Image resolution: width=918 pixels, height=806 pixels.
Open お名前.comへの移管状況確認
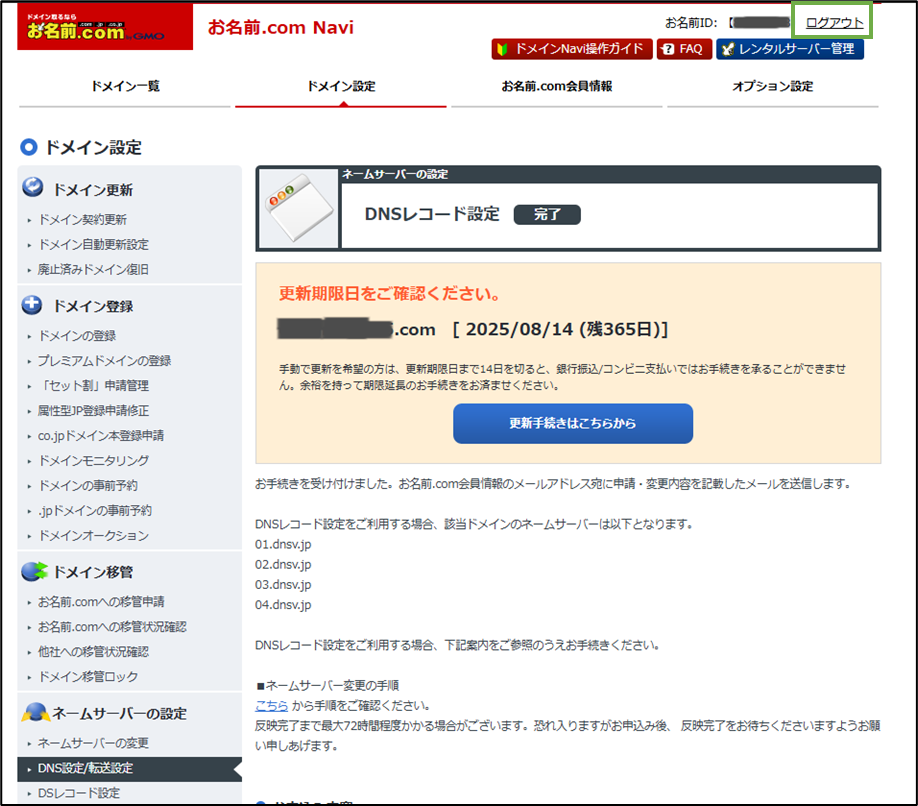click(x=112, y=627)
